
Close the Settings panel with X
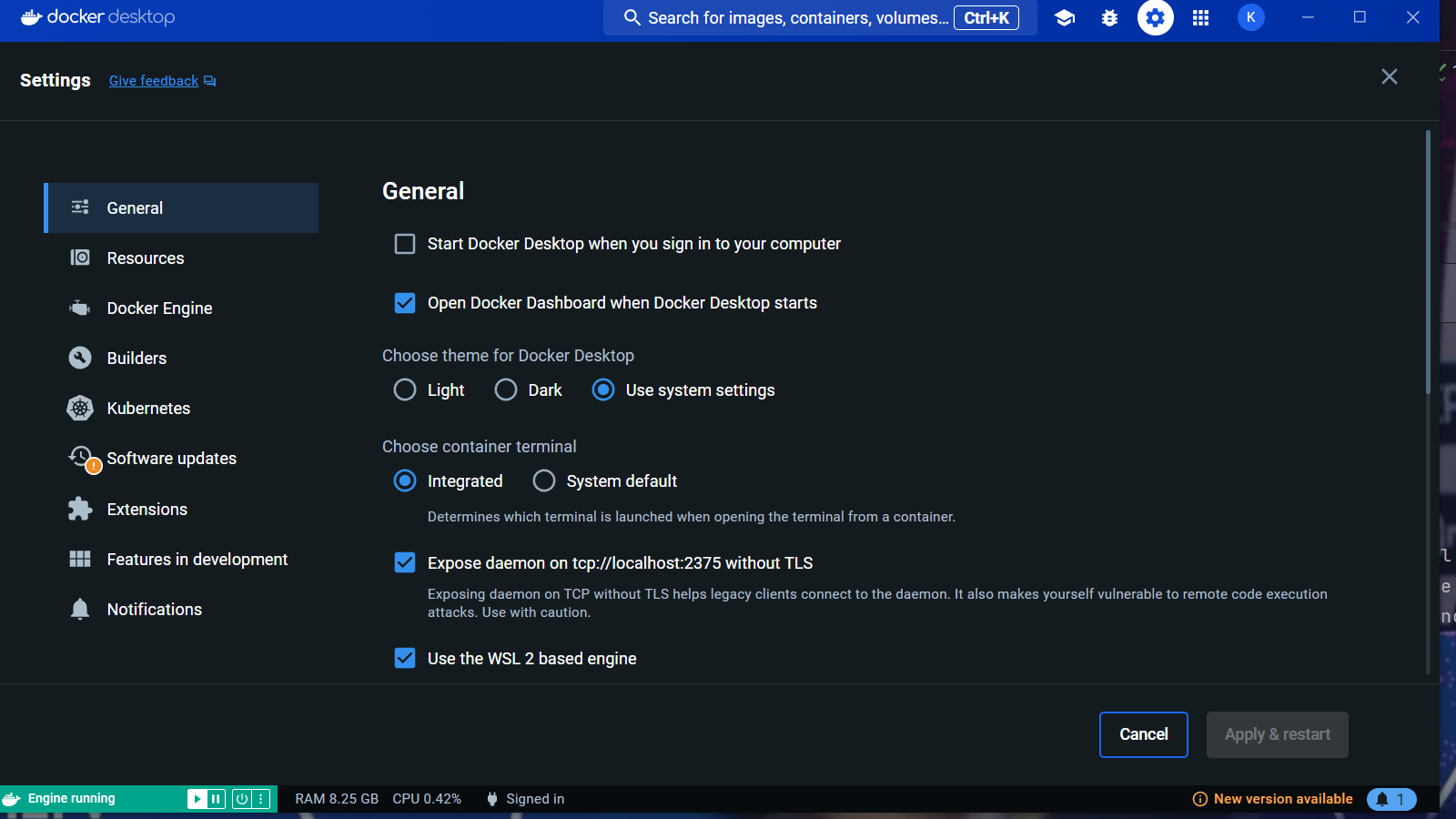coord(1390,76)
